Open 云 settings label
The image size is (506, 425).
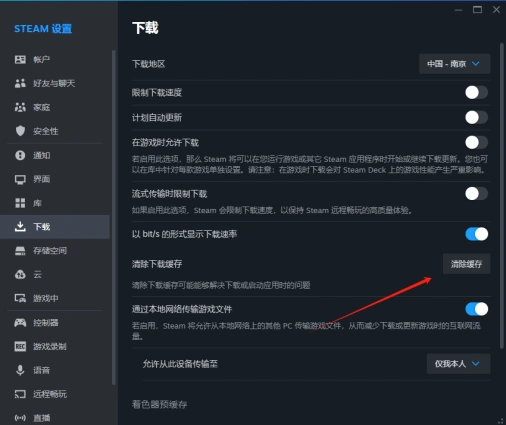(37, 275)
